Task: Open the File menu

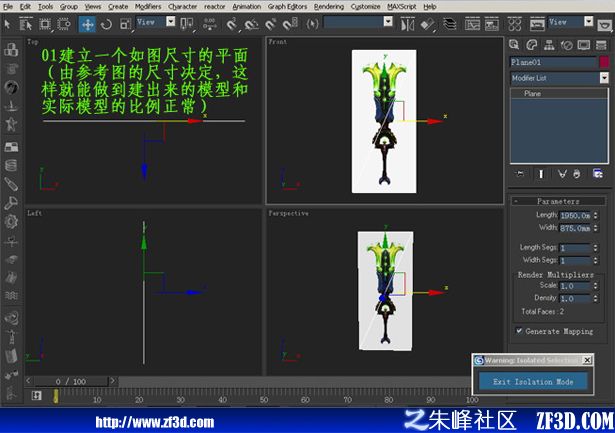Action: 7,7
